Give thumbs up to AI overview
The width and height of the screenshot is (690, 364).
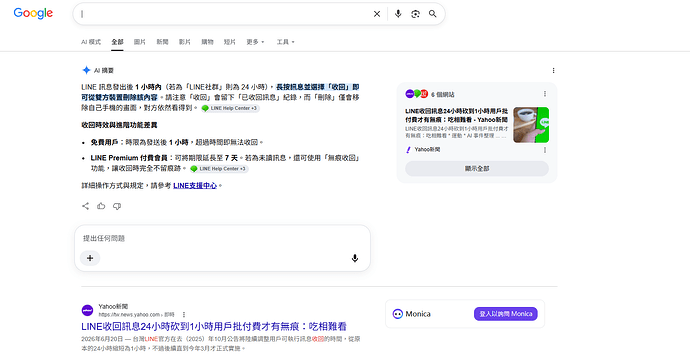[x=101, y=206]
